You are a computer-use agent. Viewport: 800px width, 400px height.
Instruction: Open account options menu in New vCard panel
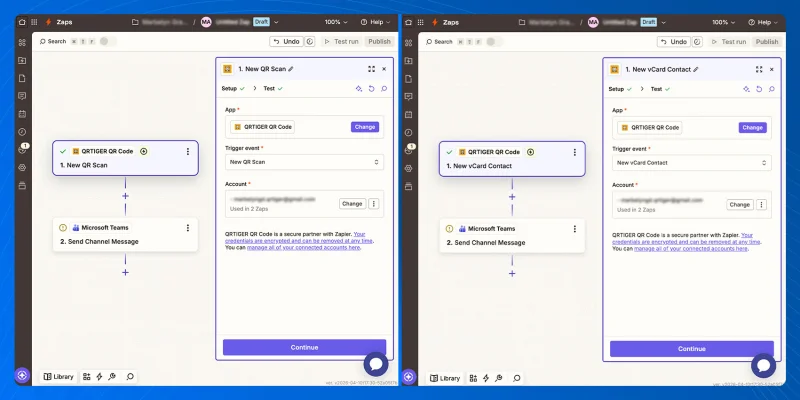pyautogui.click(x=761, y=205)
